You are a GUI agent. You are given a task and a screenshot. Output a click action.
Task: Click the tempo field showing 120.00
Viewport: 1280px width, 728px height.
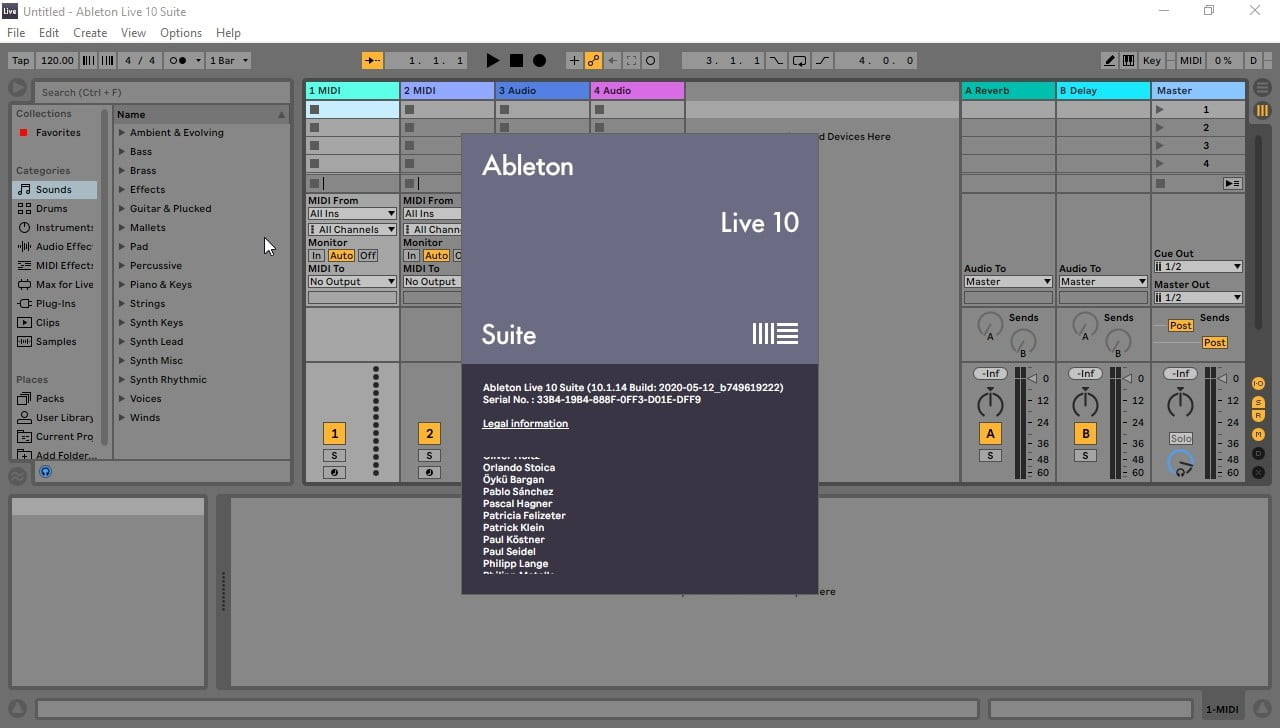tap(58, 60)
